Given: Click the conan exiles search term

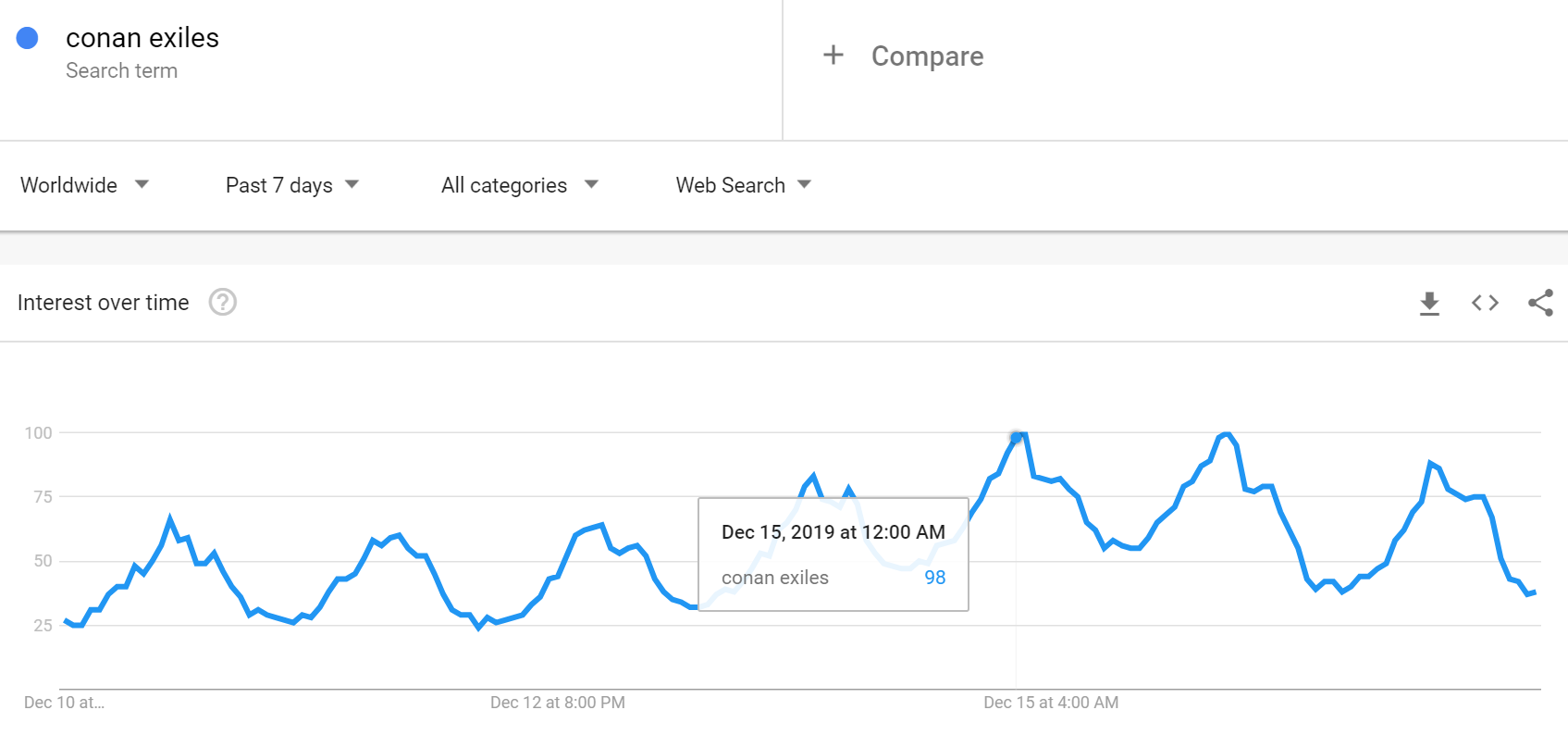Looking at the screenshot, I should click(142, 38).
